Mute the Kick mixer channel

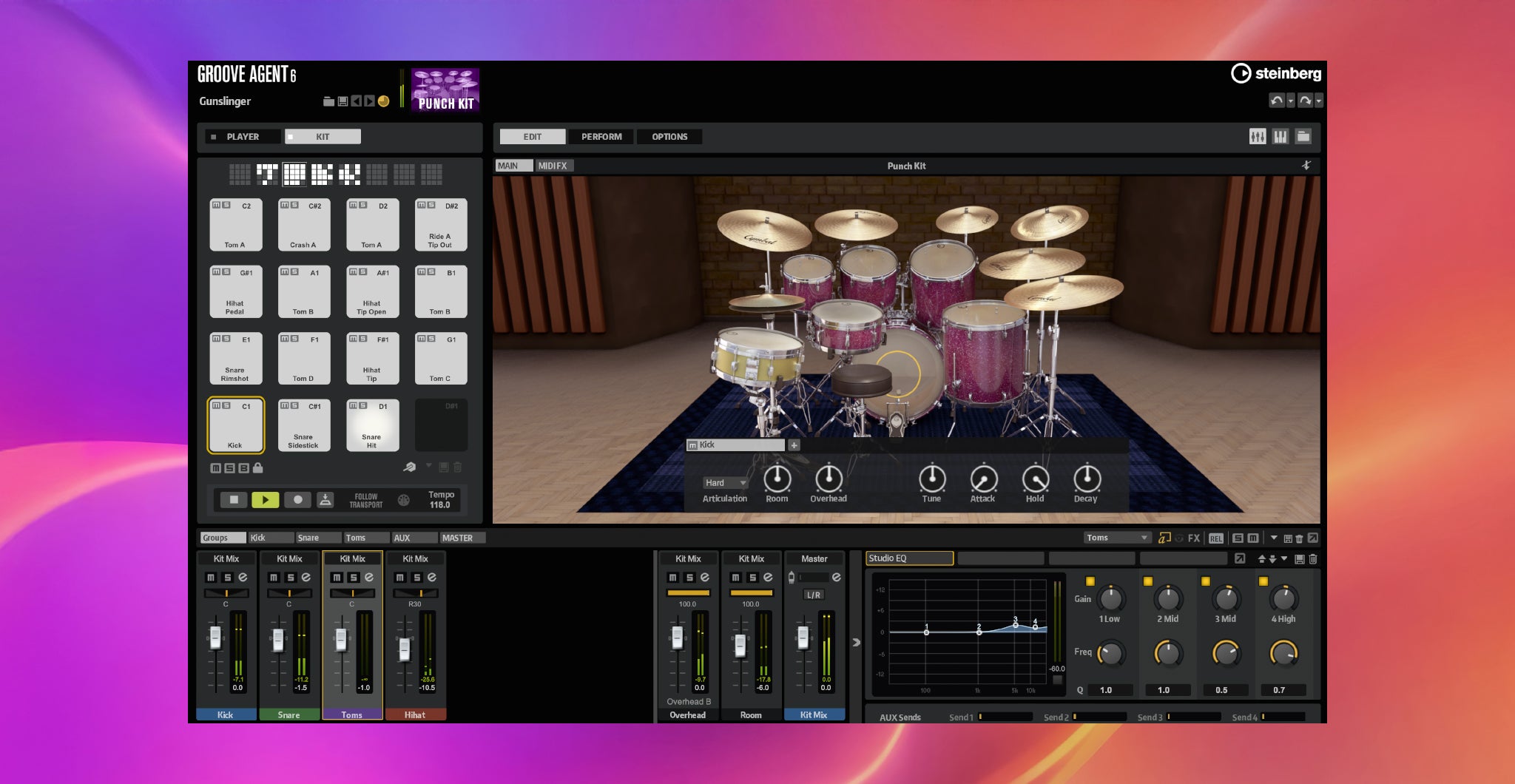click(x=211, y=578)
